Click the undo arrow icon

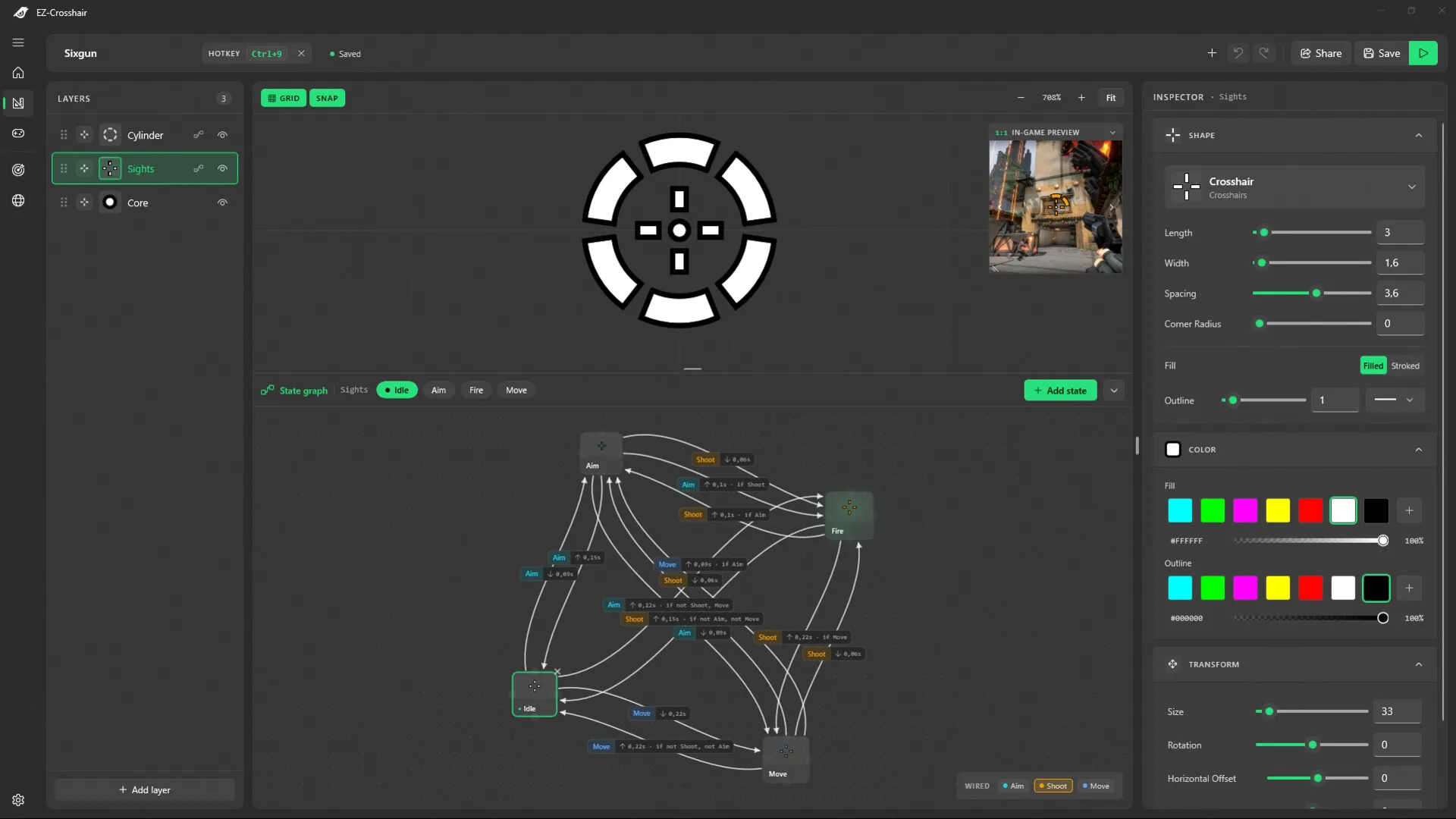tap(1238, 53)
